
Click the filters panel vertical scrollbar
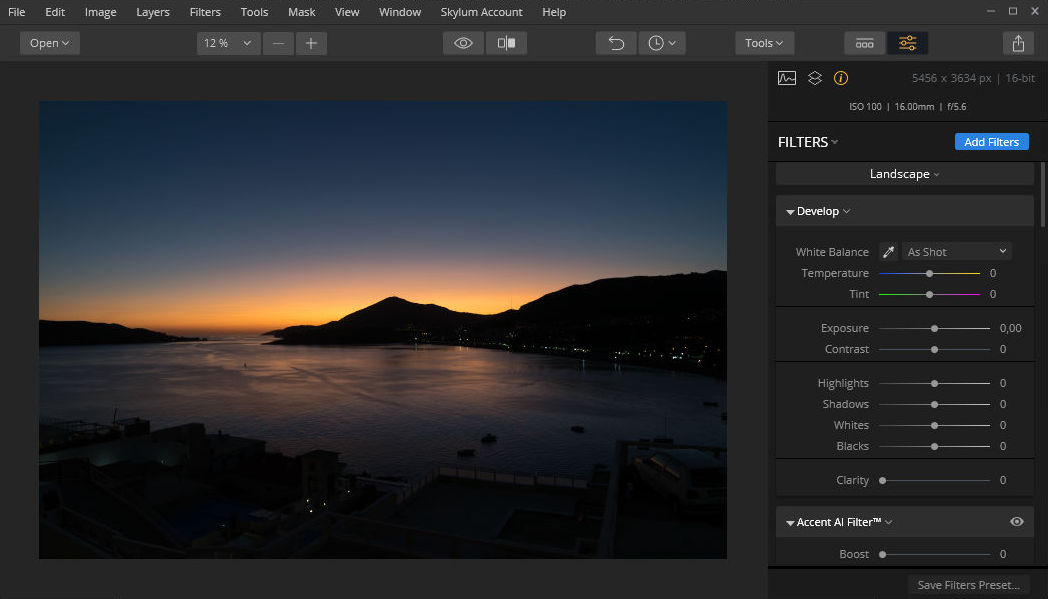(x=1042, y=194)
